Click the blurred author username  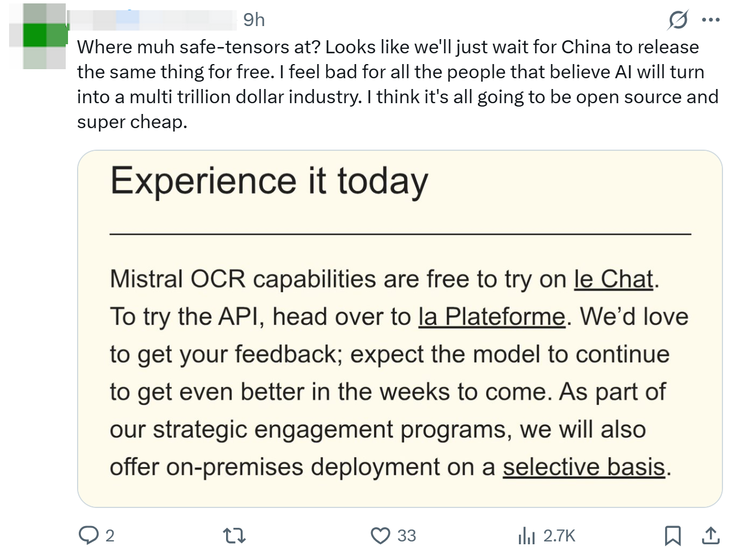pos(150,20)
